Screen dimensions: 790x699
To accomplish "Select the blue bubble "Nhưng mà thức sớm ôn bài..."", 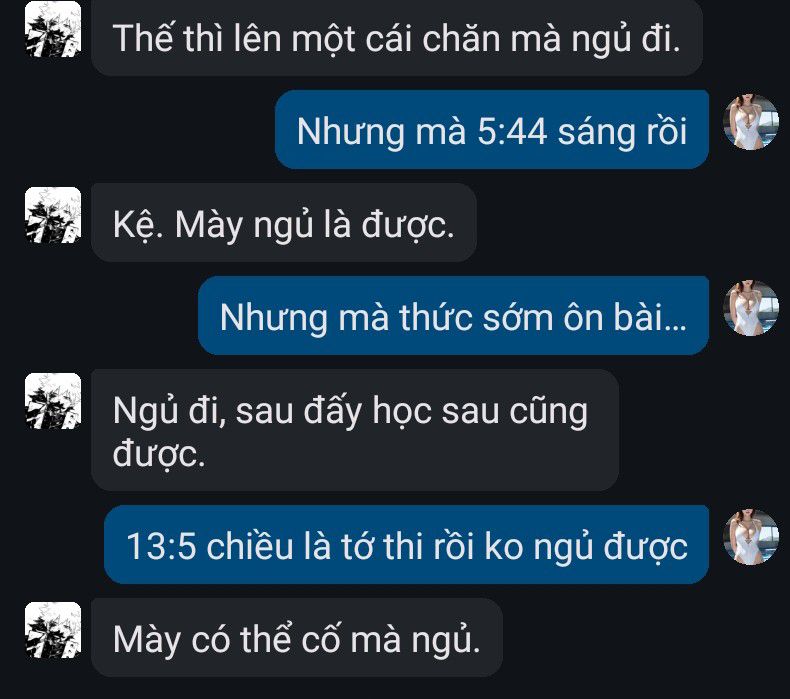I will [x=453, y=315].
